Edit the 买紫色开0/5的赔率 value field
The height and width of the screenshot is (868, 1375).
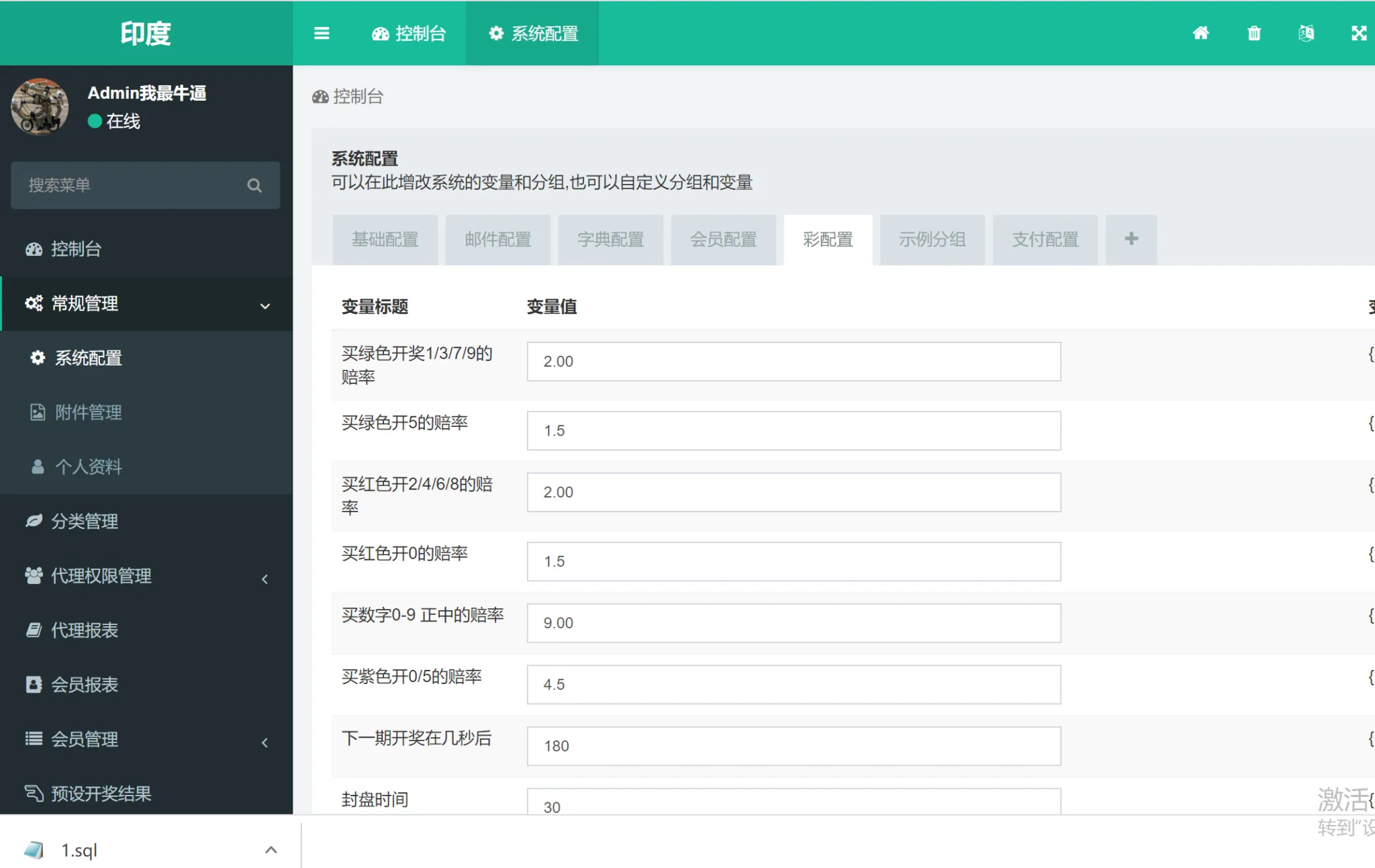794,684
